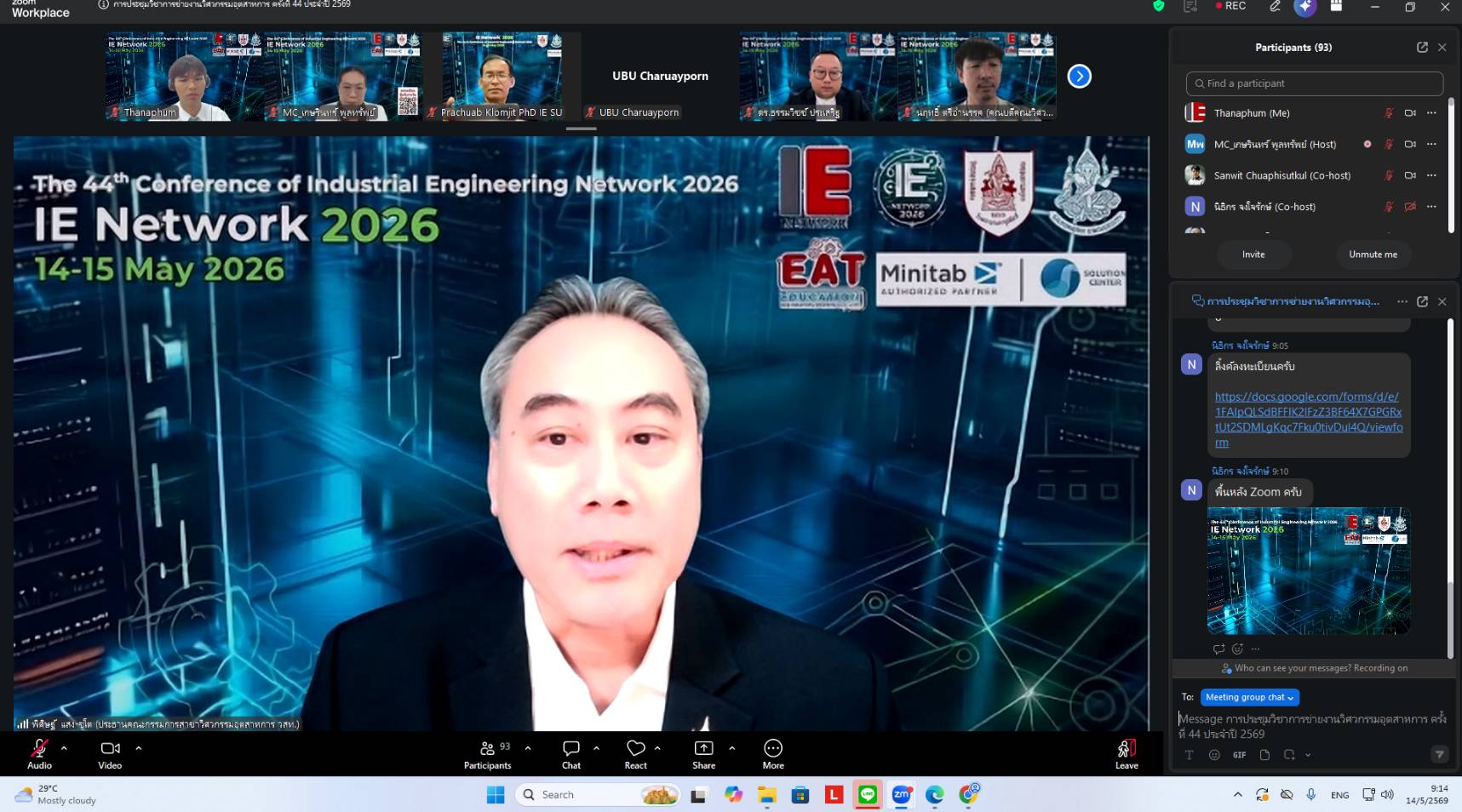Screen dimensions: 1462x812
Task: Open the IE Network background image in chat
Action: coord(1309,570)
